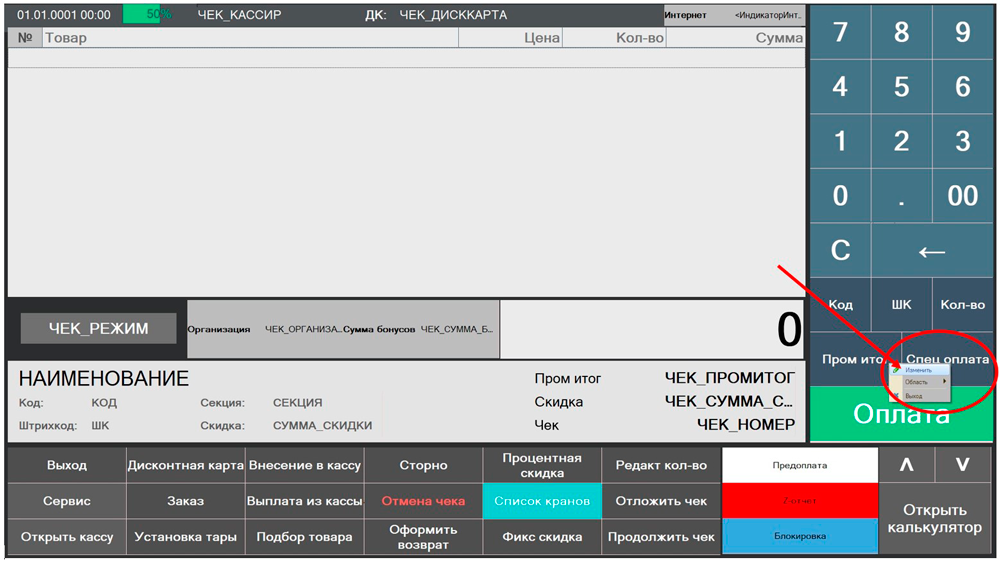
Task: Click the green 50% progress indicator
Action: pos(148,15)
